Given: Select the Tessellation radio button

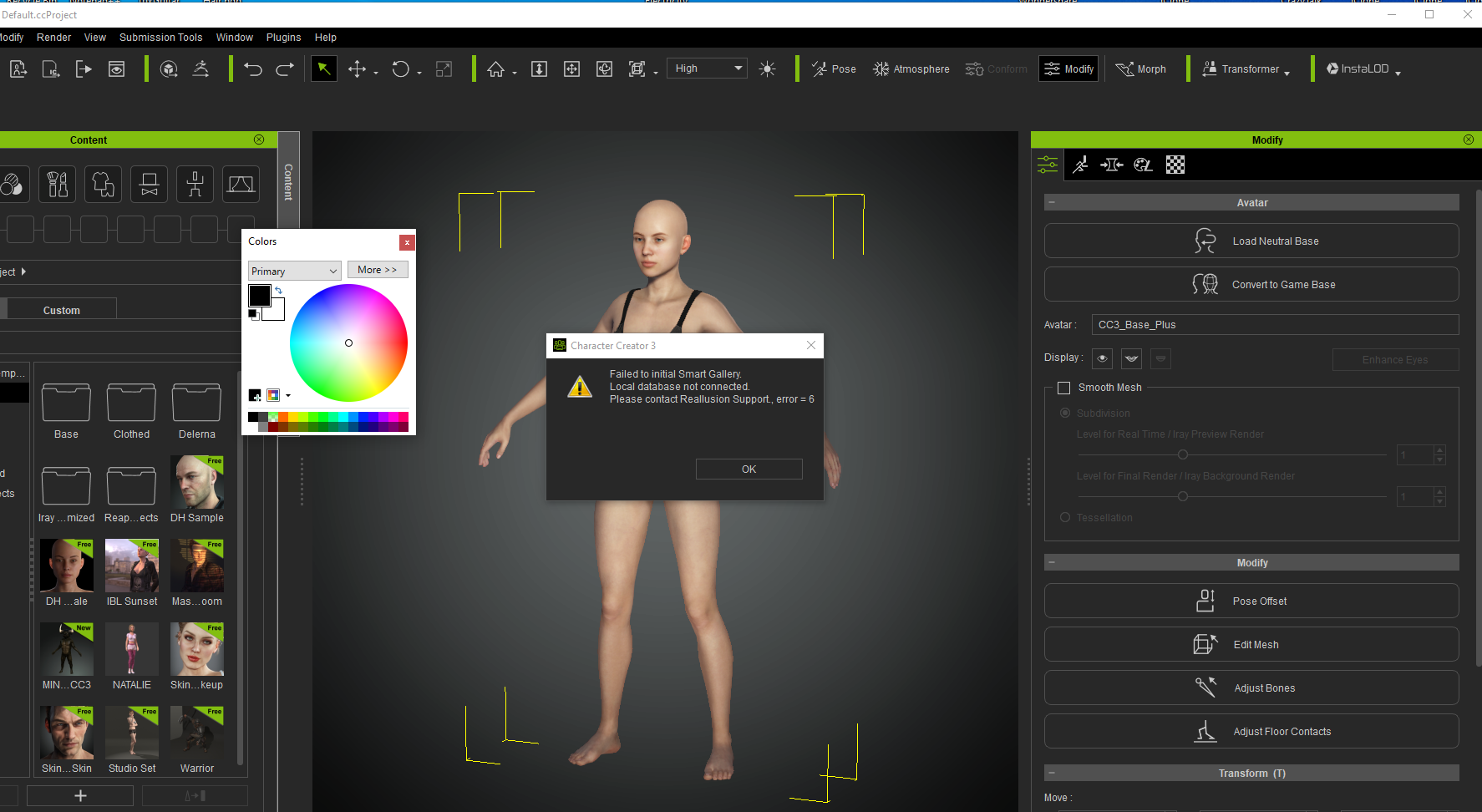Looking at the screenshot, I should tap(1065, 517).
